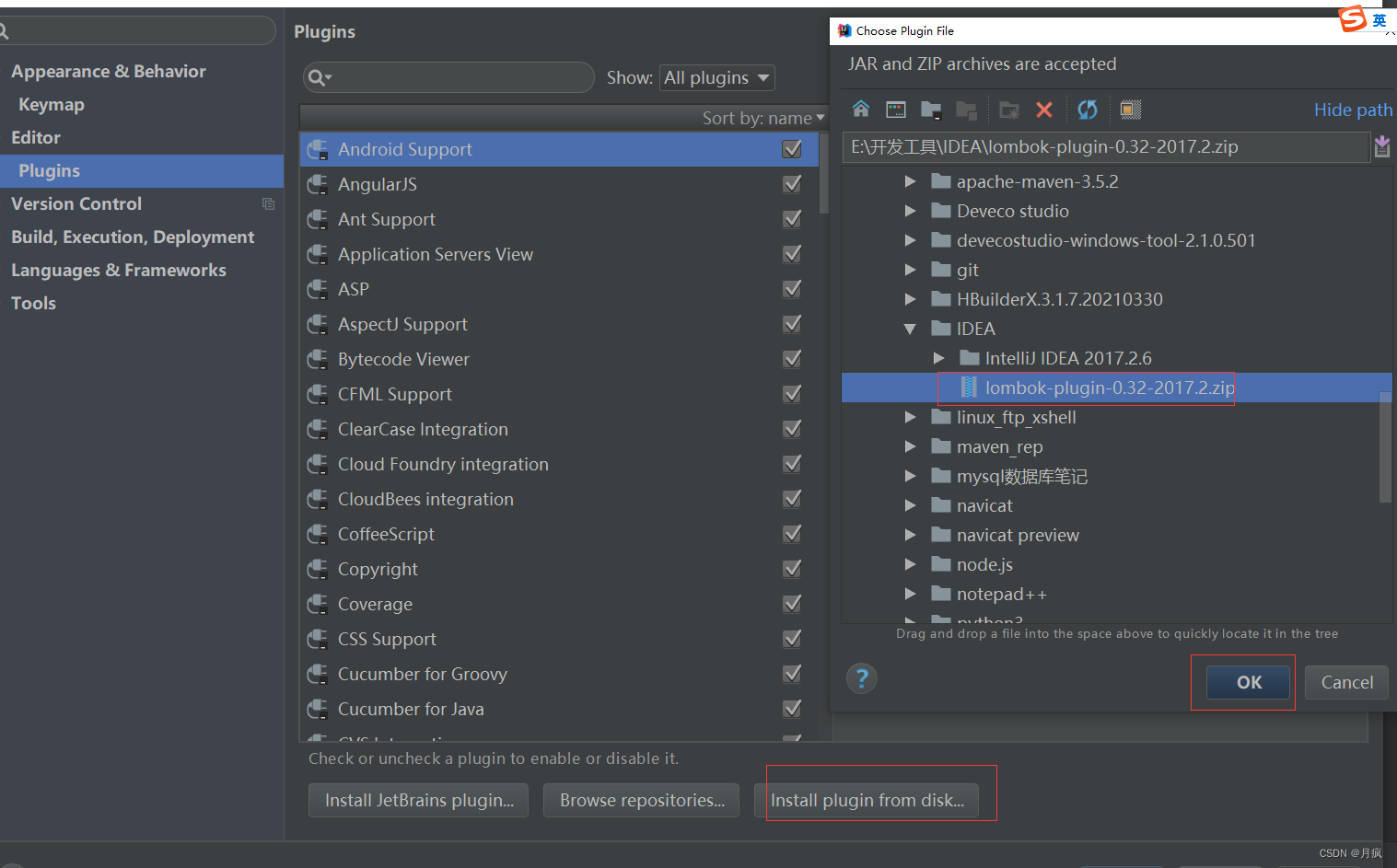
Task: Open the Tools settings category
Action: tap(33, 304)
